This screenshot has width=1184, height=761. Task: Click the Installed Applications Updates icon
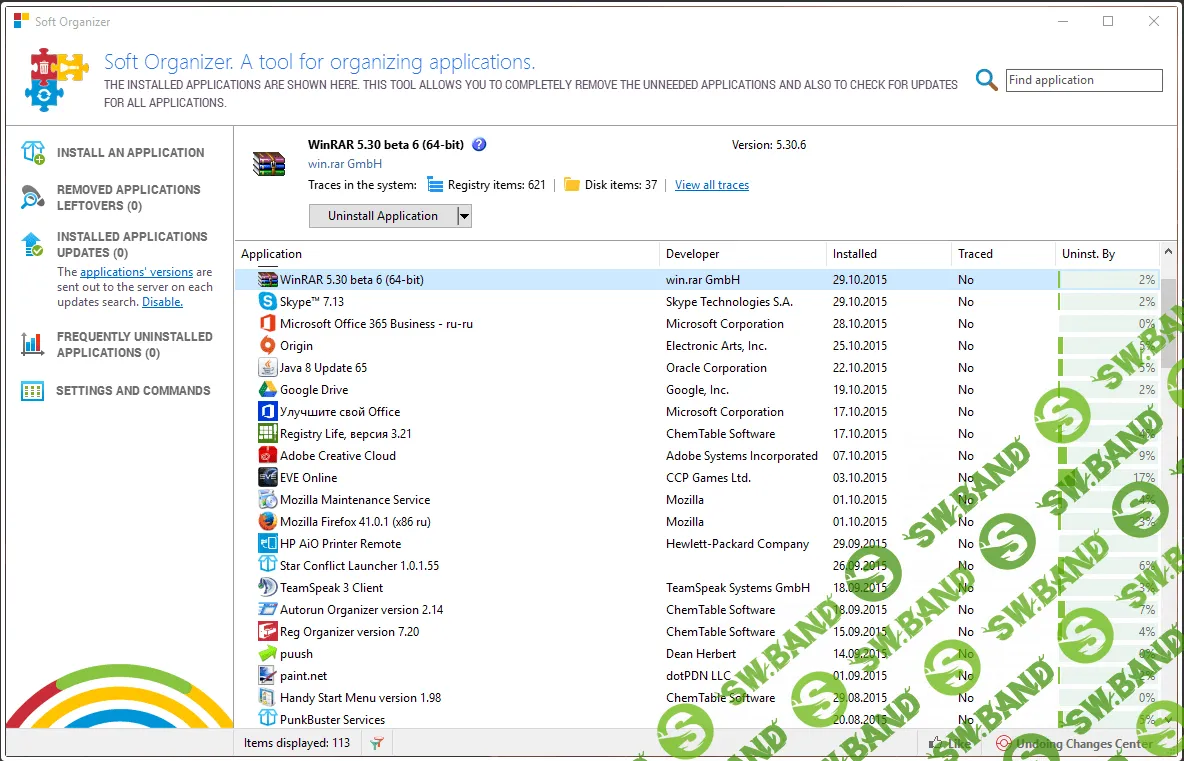point(33,245)
